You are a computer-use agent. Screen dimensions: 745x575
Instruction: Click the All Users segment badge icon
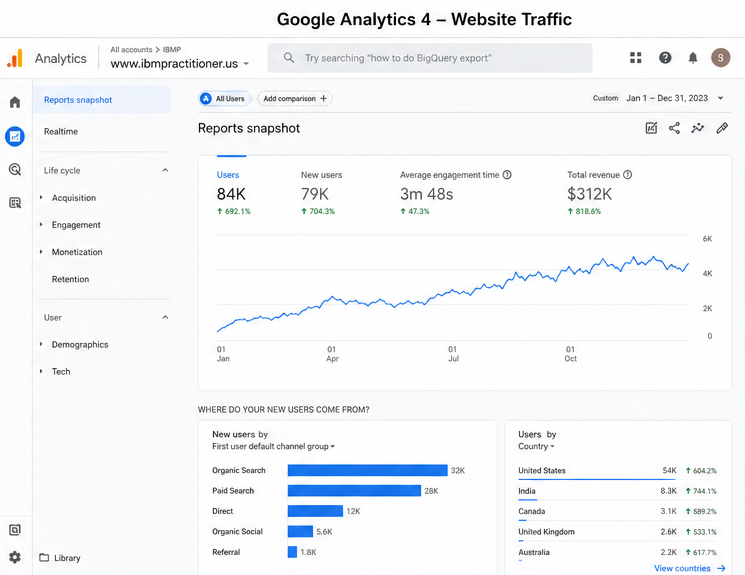pyautogui.click(x=206, y=98)
